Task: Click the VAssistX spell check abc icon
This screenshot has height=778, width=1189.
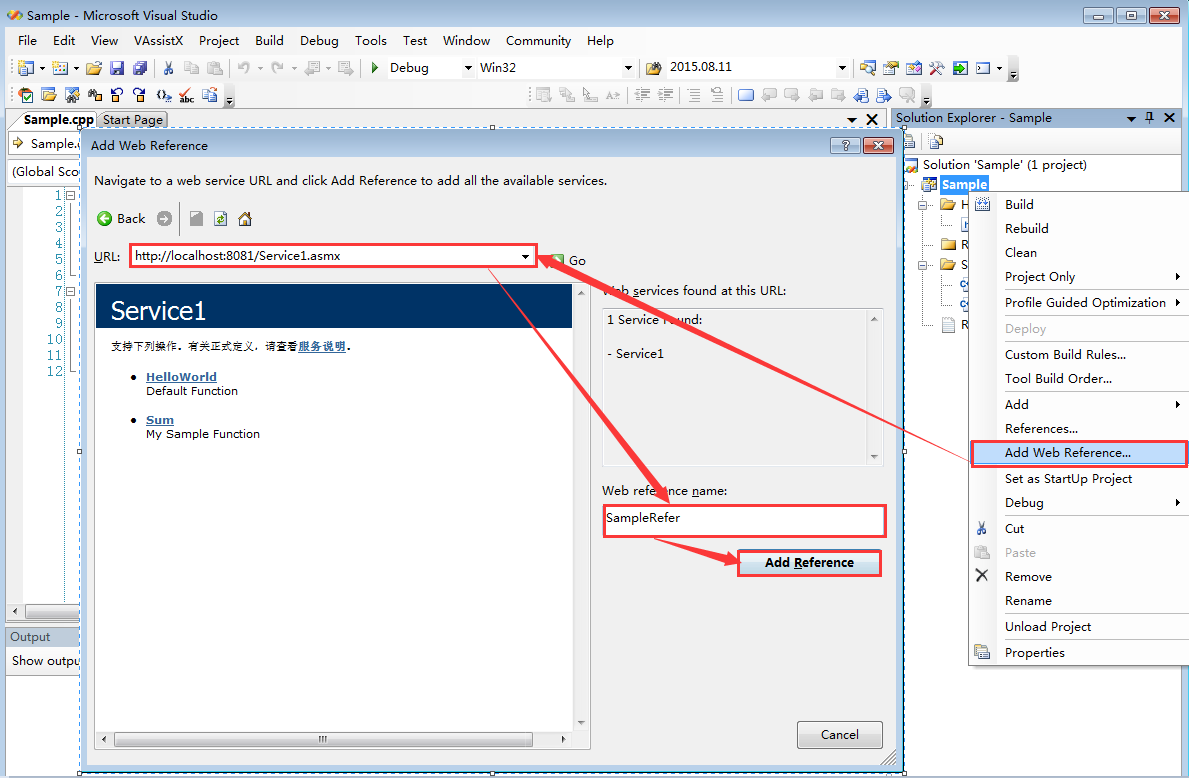Action: [x=187, y=96]
